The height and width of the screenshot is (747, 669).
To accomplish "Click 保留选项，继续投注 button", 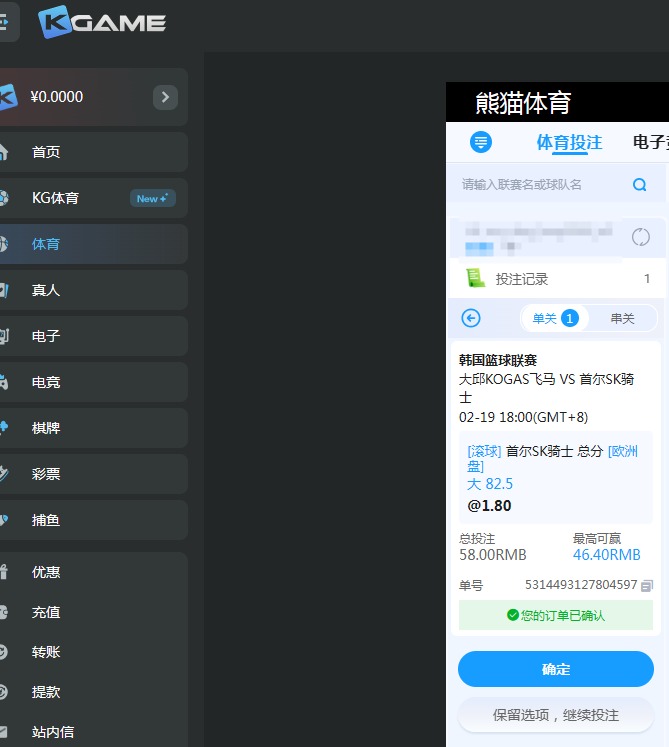I will (556, 715).
